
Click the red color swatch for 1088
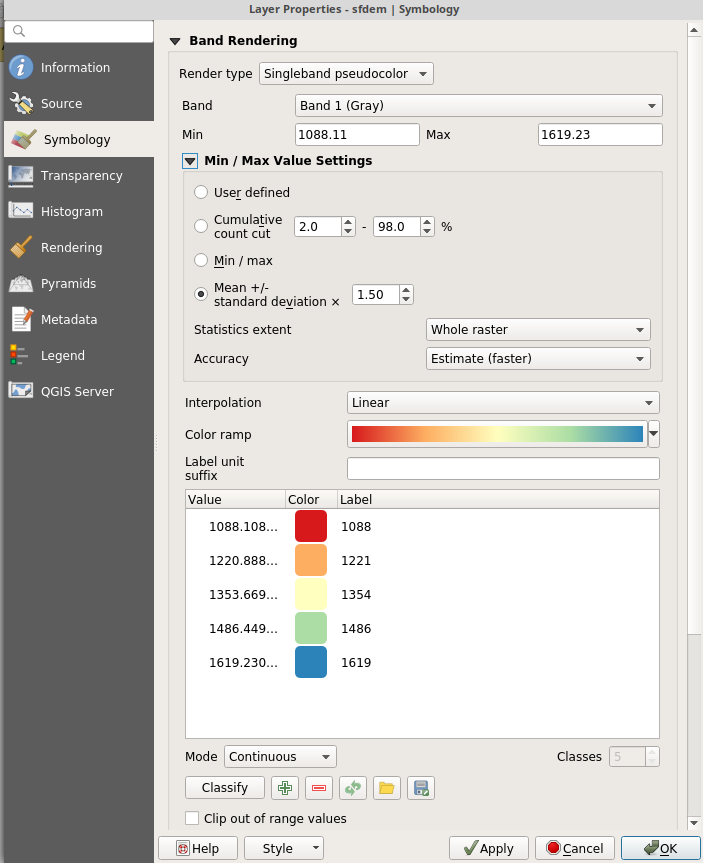(311, 527)
